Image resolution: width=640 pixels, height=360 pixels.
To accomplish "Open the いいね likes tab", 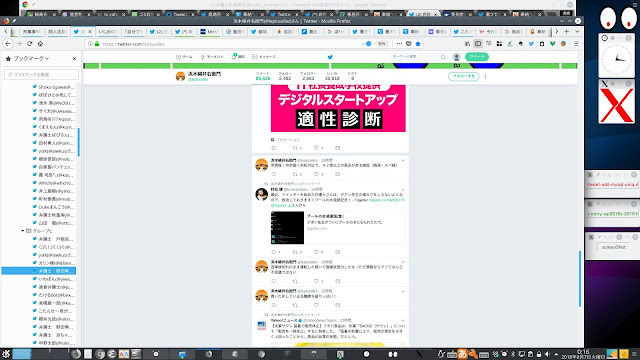I will point(332,76).
